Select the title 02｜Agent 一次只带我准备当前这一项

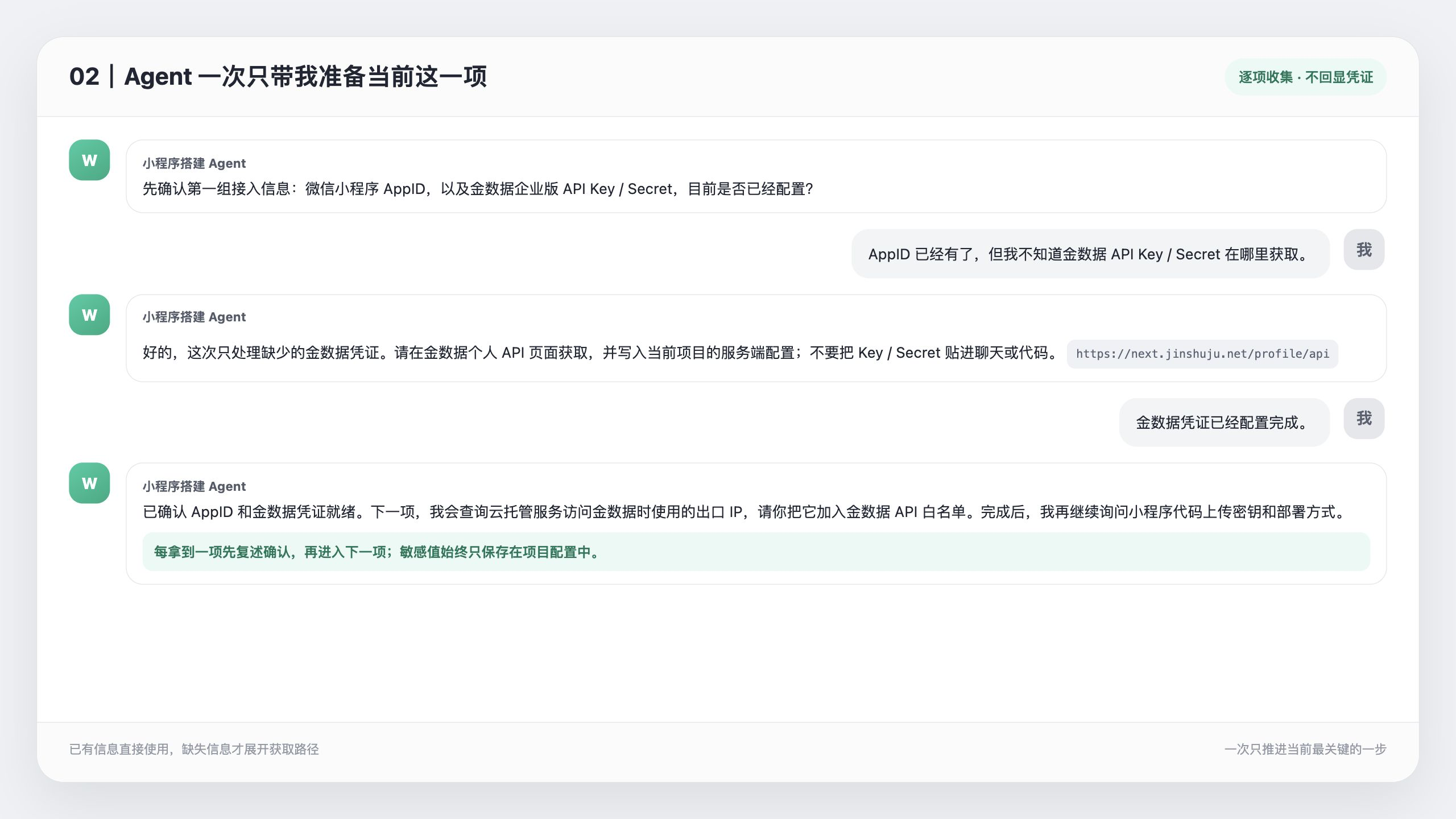click(x=278, y=77)
